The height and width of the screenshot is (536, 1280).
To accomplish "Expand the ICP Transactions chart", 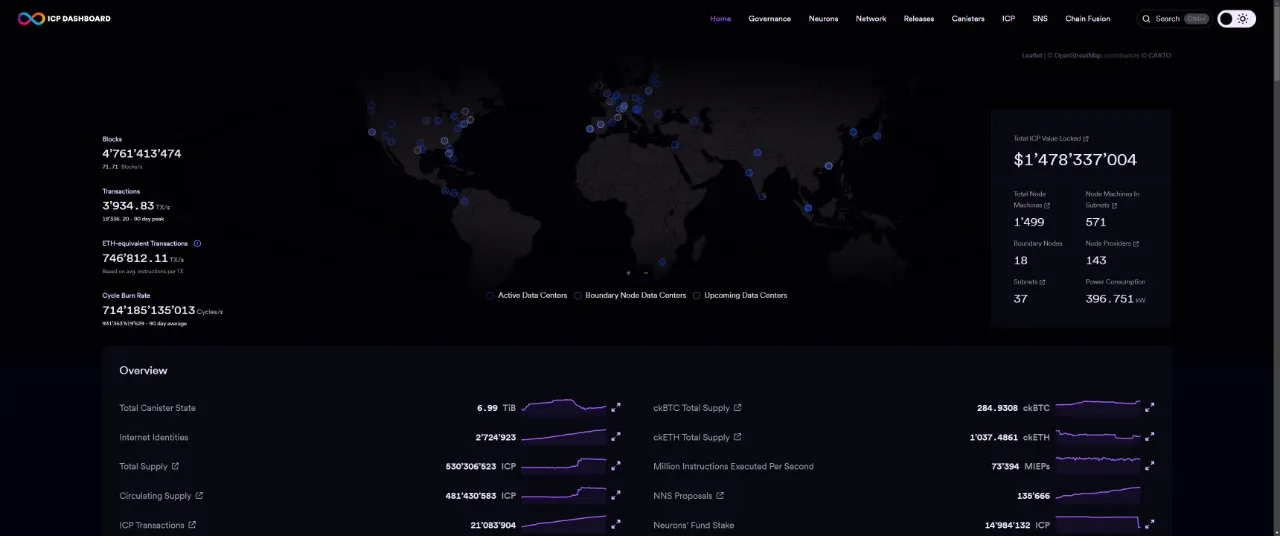I will click(x=616, y=524).
